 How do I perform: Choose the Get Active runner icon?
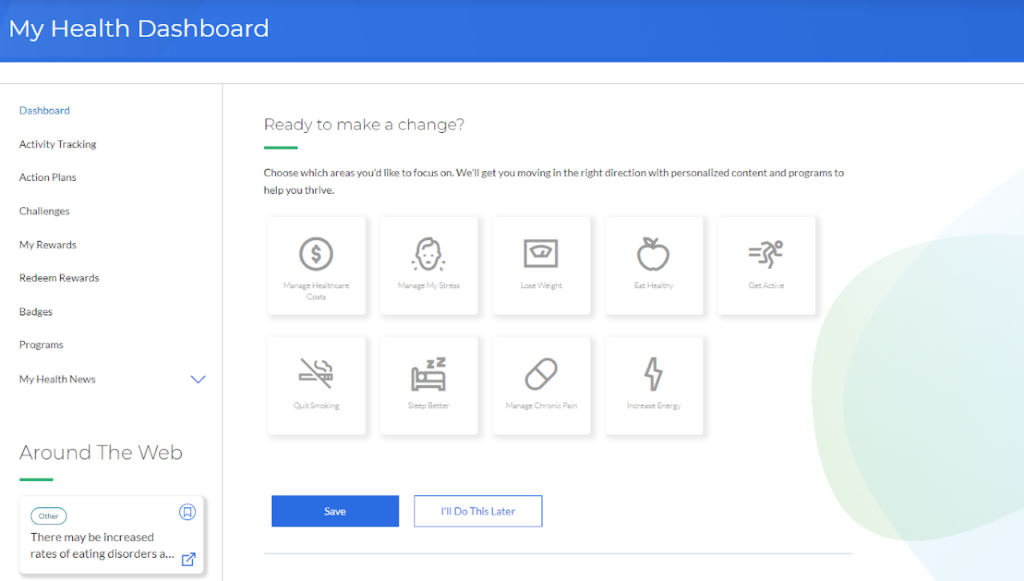[x=766, y=253]
